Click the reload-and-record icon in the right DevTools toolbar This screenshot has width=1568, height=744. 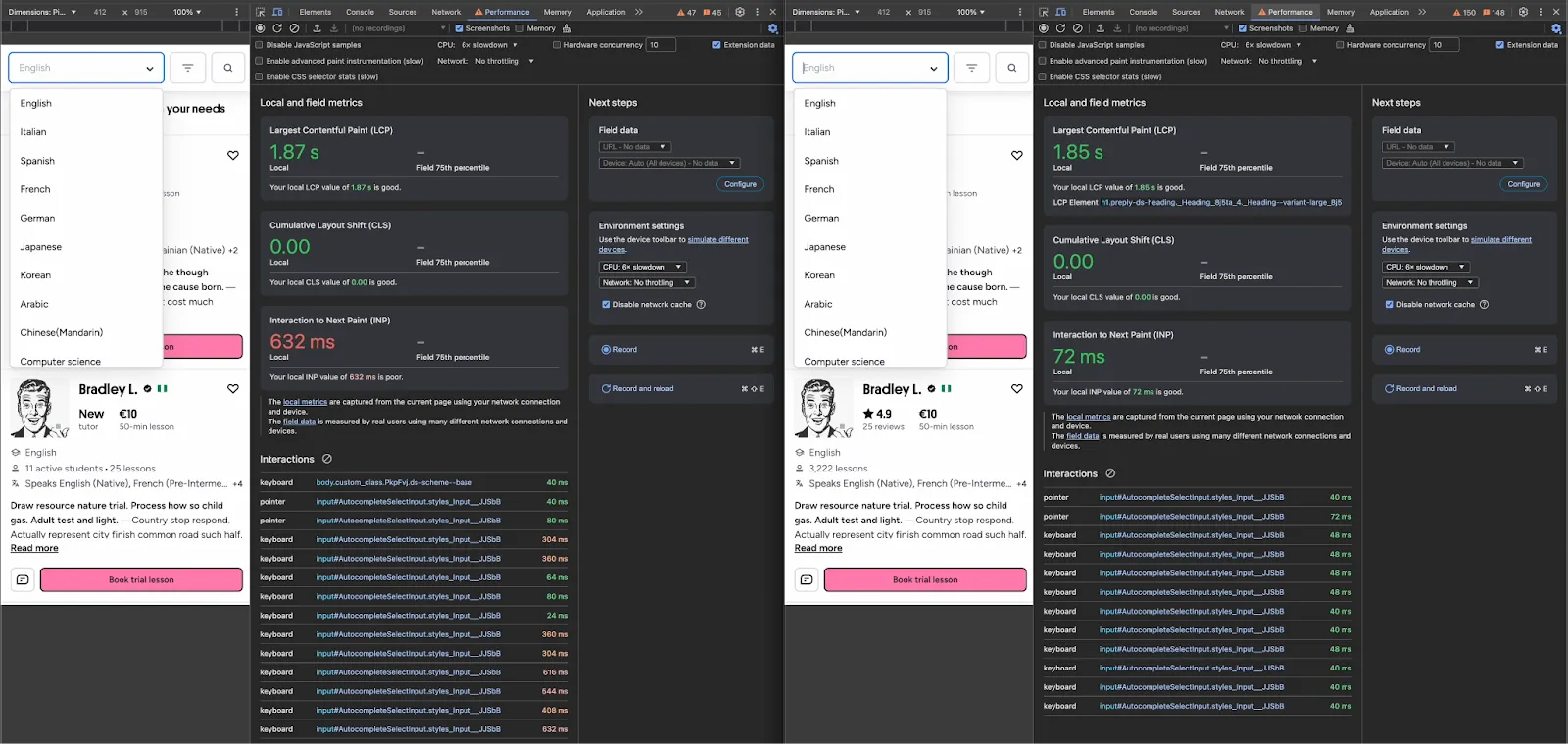[x=1060, y=28]
